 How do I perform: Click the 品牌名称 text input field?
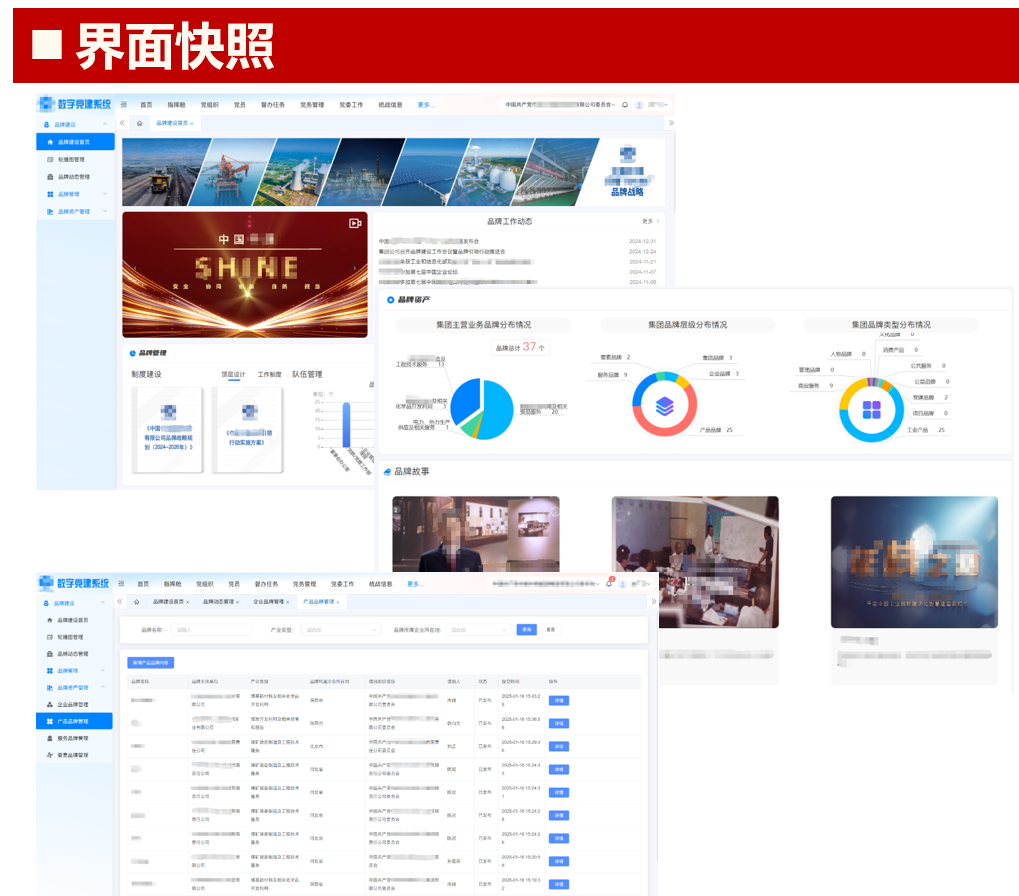click(211, 630)
